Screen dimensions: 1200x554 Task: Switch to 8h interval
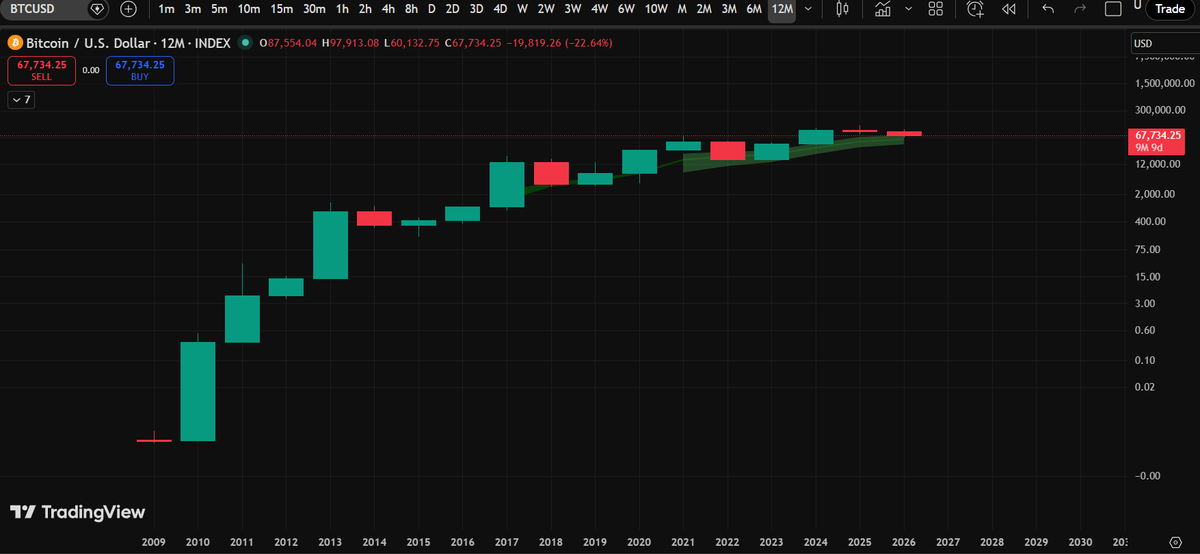pyautogui.click(x=411, y=9)
